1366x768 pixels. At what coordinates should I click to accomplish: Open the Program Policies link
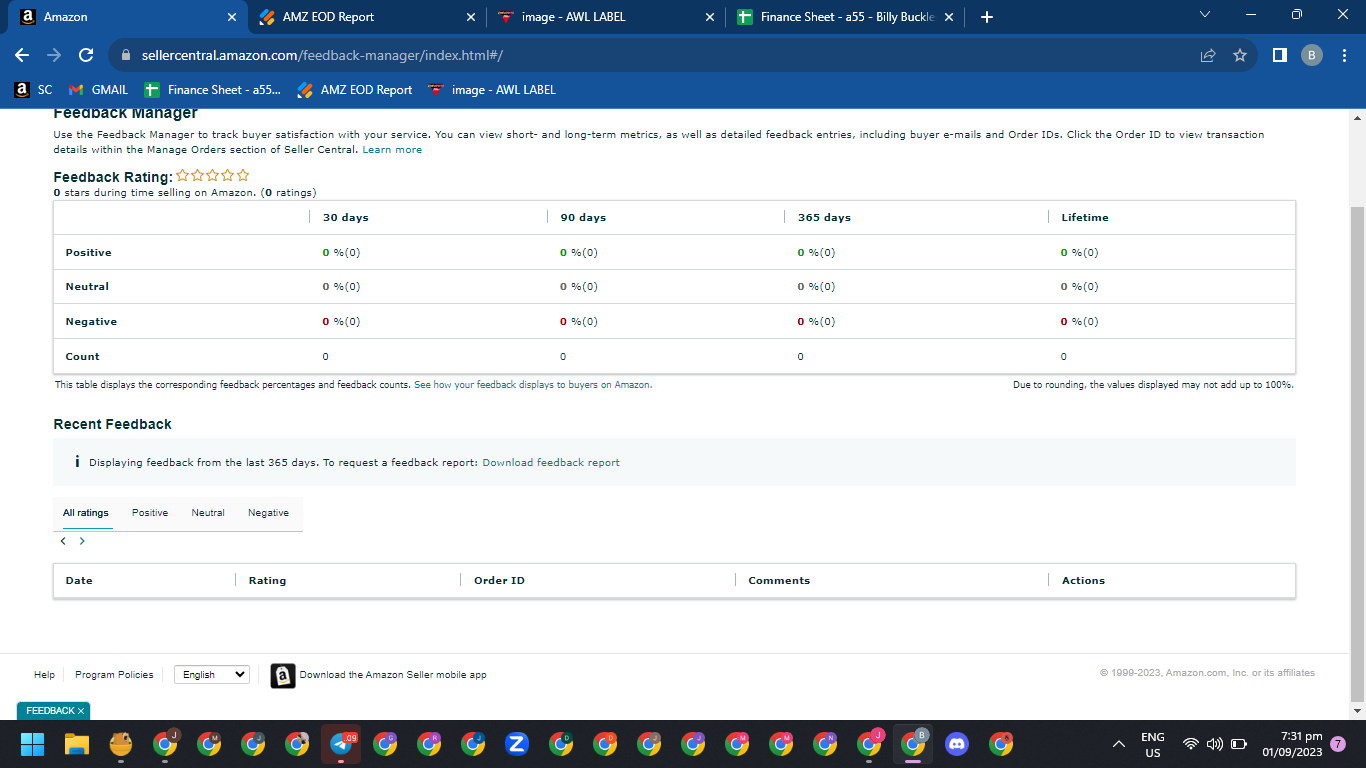tap(114, 675)
